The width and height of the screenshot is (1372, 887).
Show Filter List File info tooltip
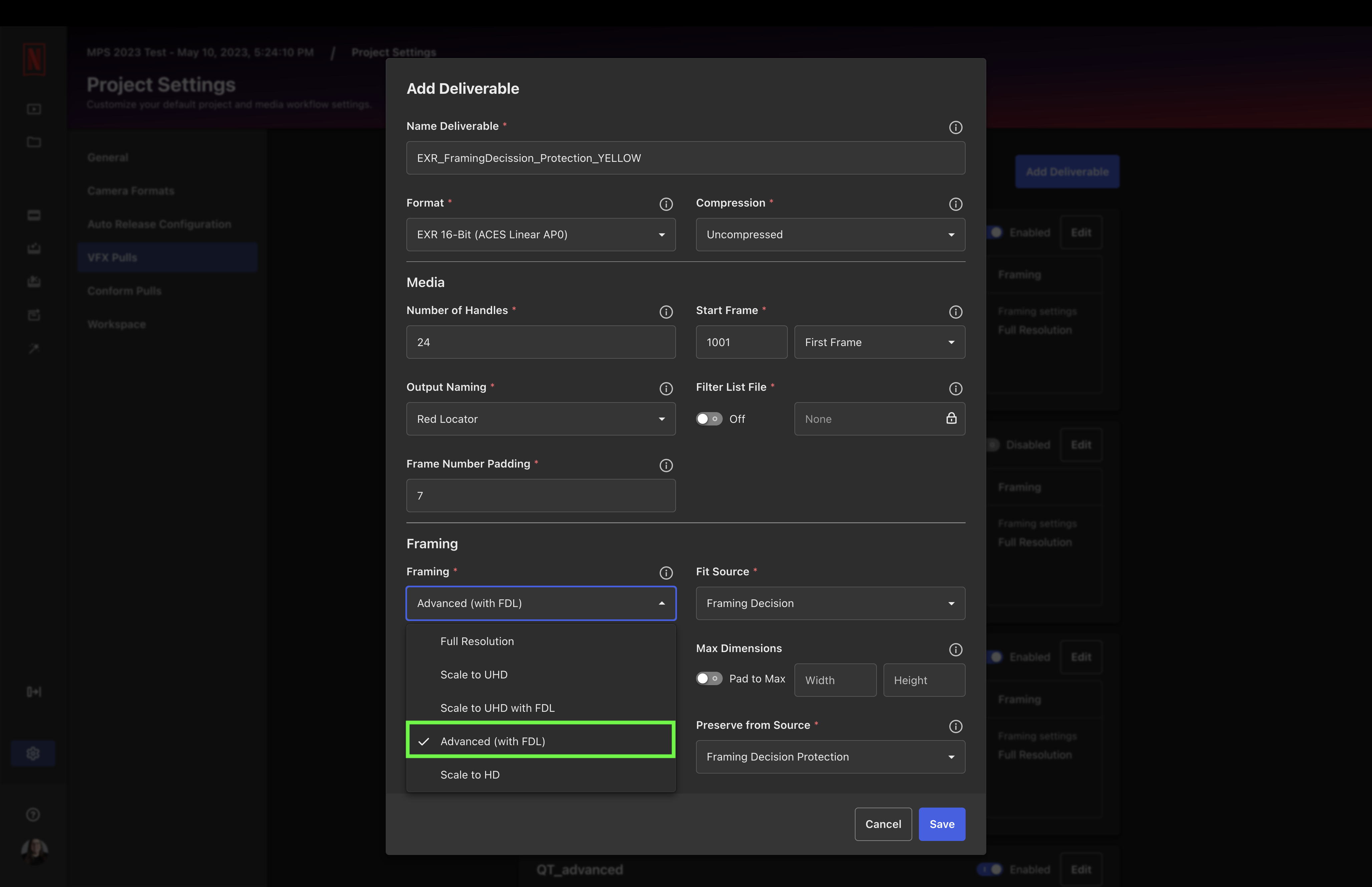pyautogui.click(x=955, y=389)
